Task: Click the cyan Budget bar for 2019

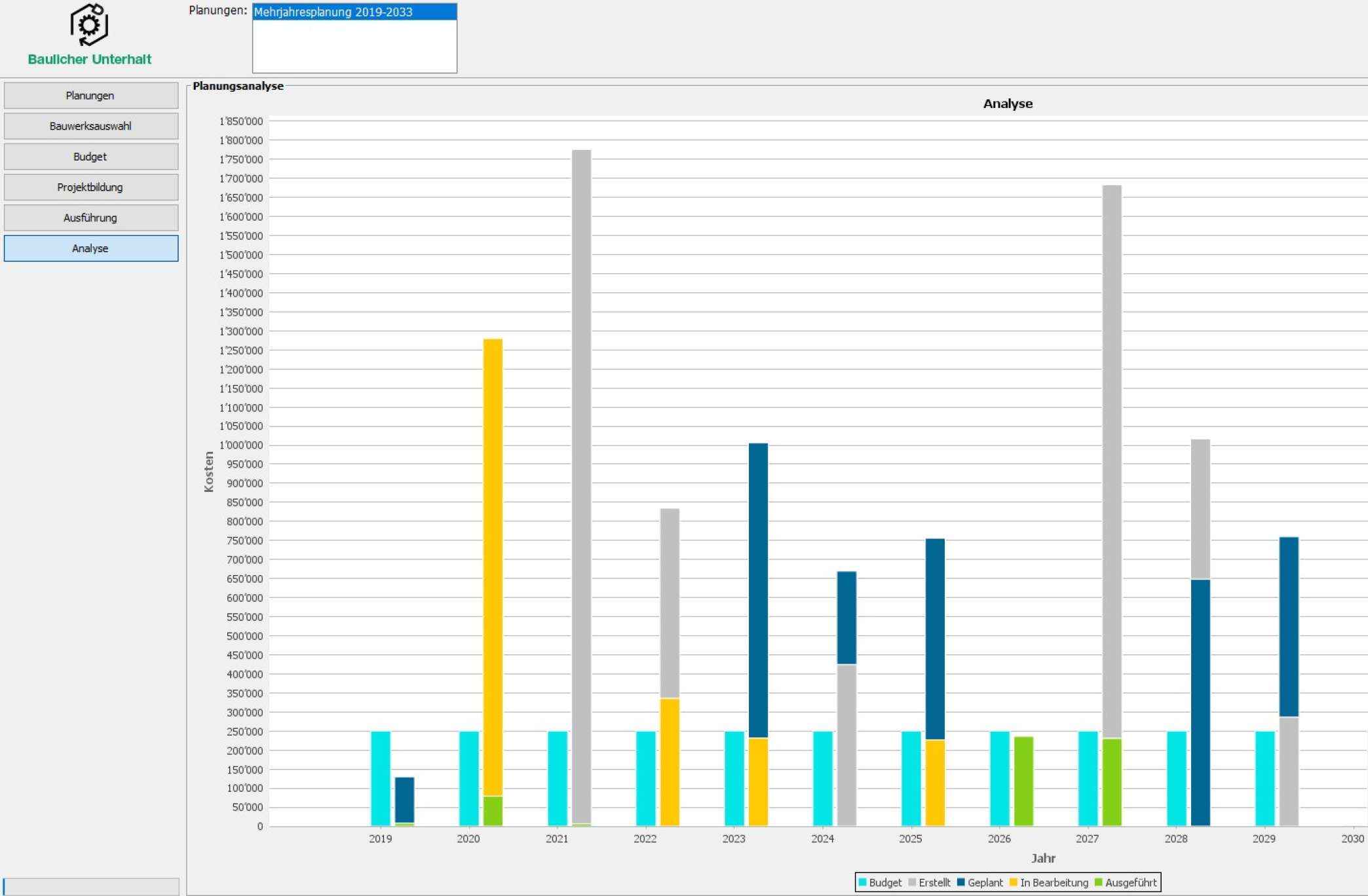Action: click(x=381, y=778)
